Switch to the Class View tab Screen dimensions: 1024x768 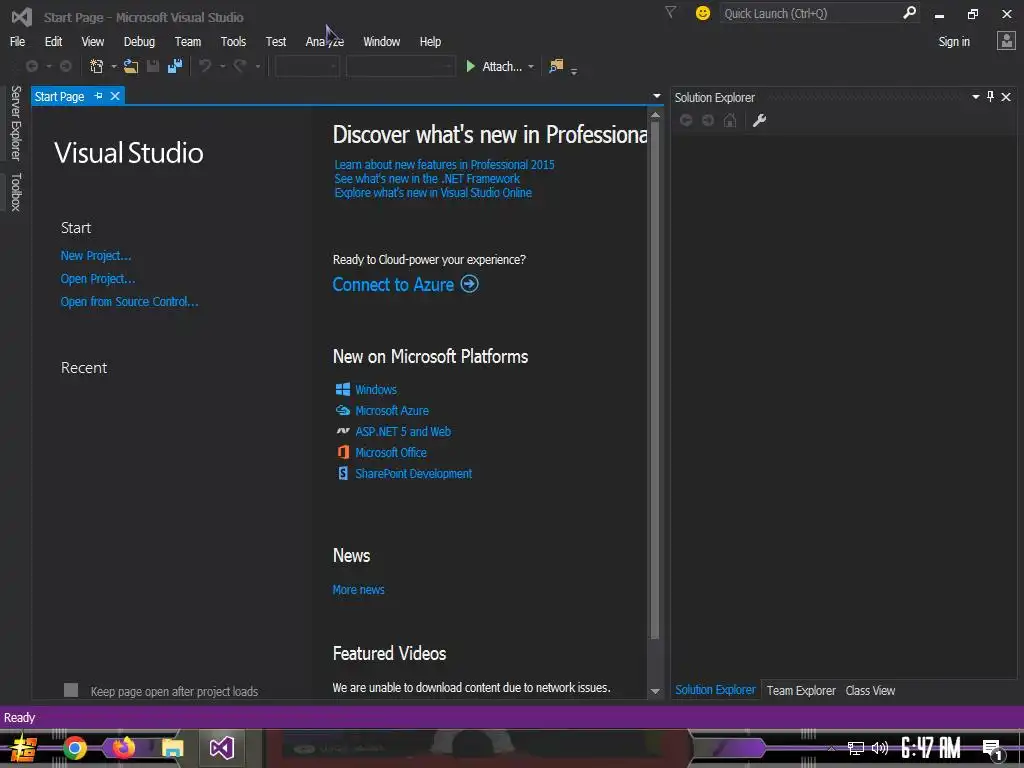click(870, 690)
